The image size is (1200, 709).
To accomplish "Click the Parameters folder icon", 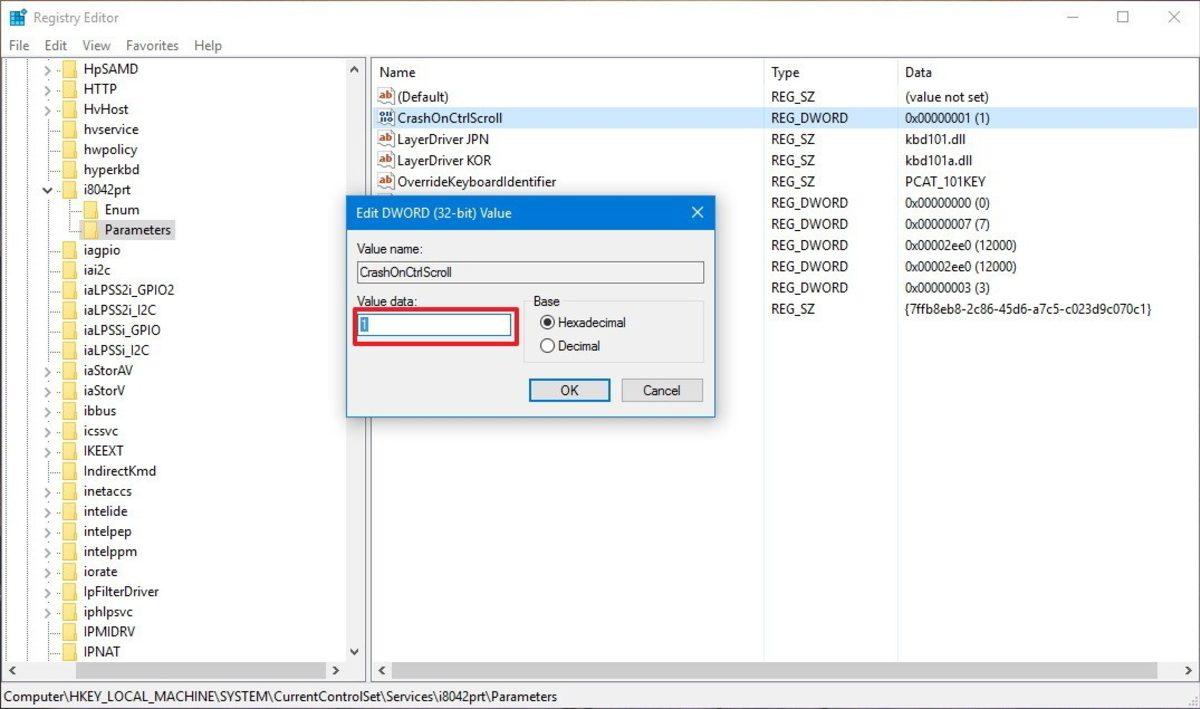I will 89,229.
